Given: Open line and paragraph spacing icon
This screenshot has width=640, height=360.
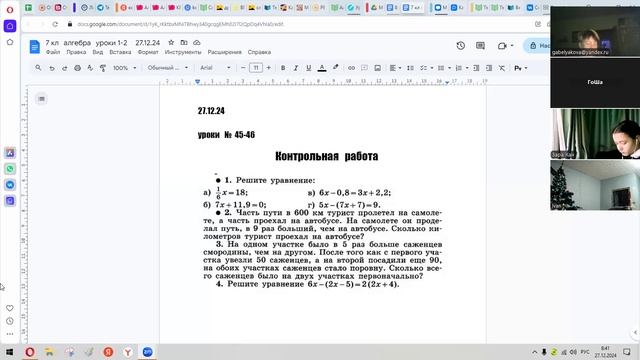Looking at the screenshot, I should [410, 68].
